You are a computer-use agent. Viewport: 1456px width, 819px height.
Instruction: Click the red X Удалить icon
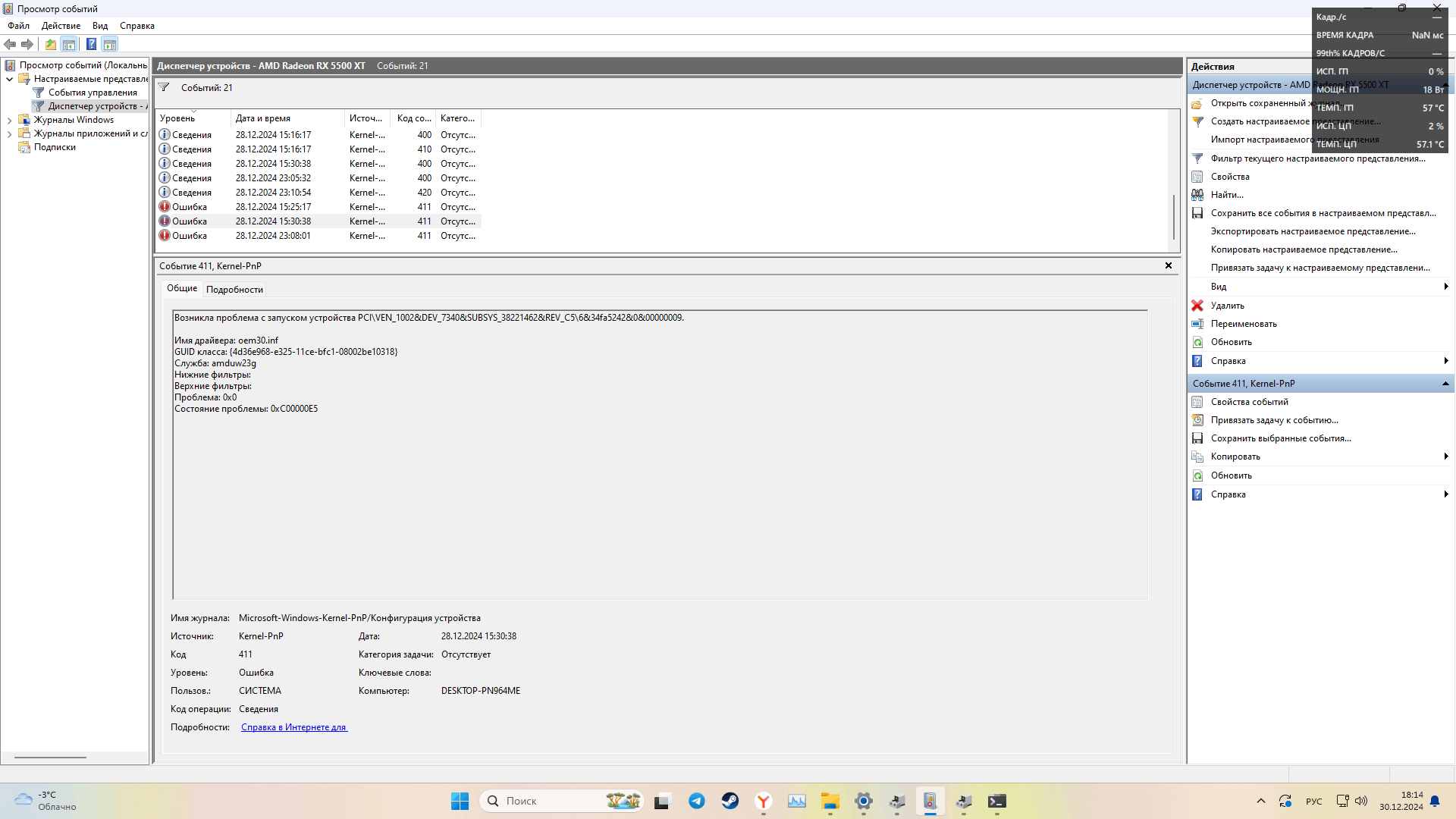1197,306
